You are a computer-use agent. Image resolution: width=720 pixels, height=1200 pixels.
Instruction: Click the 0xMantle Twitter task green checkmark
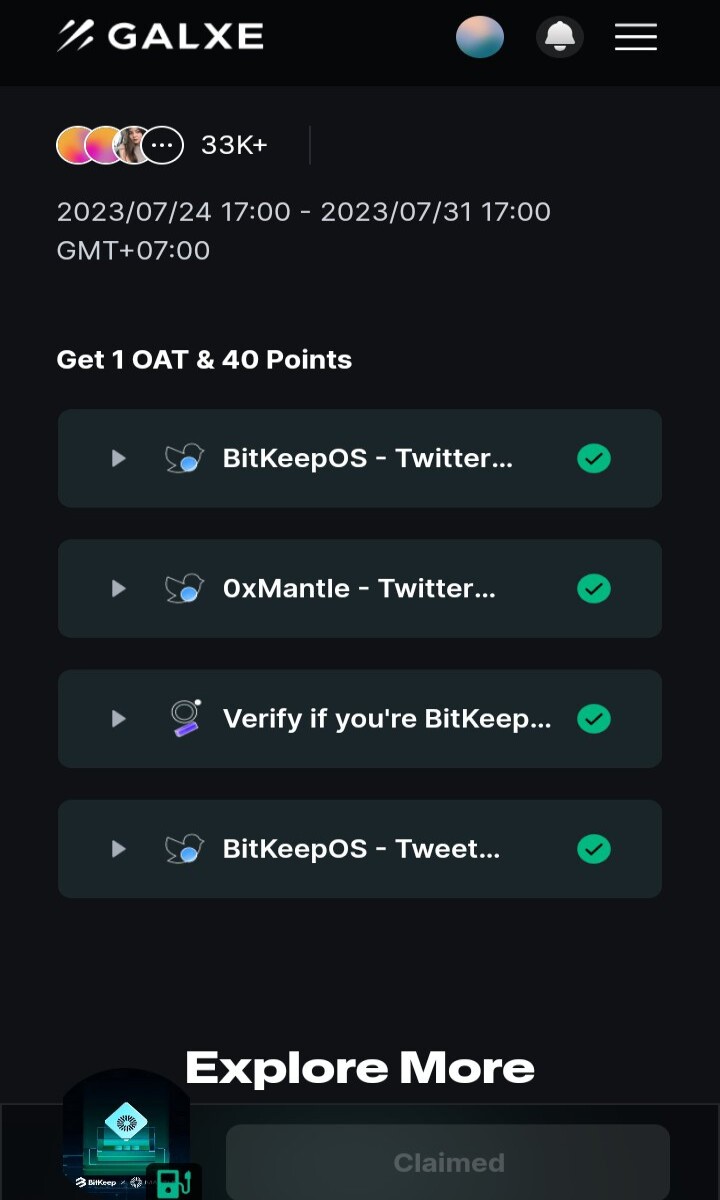click(594, 588)
